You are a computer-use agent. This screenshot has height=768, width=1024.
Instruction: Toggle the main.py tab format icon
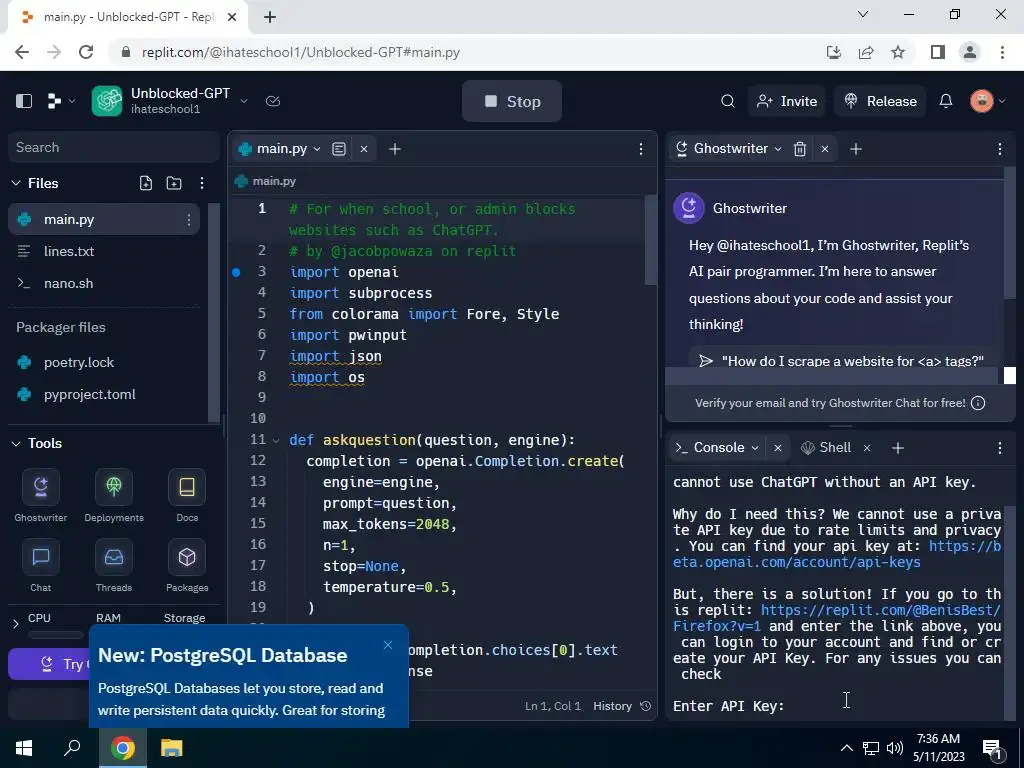click(338, 149)
